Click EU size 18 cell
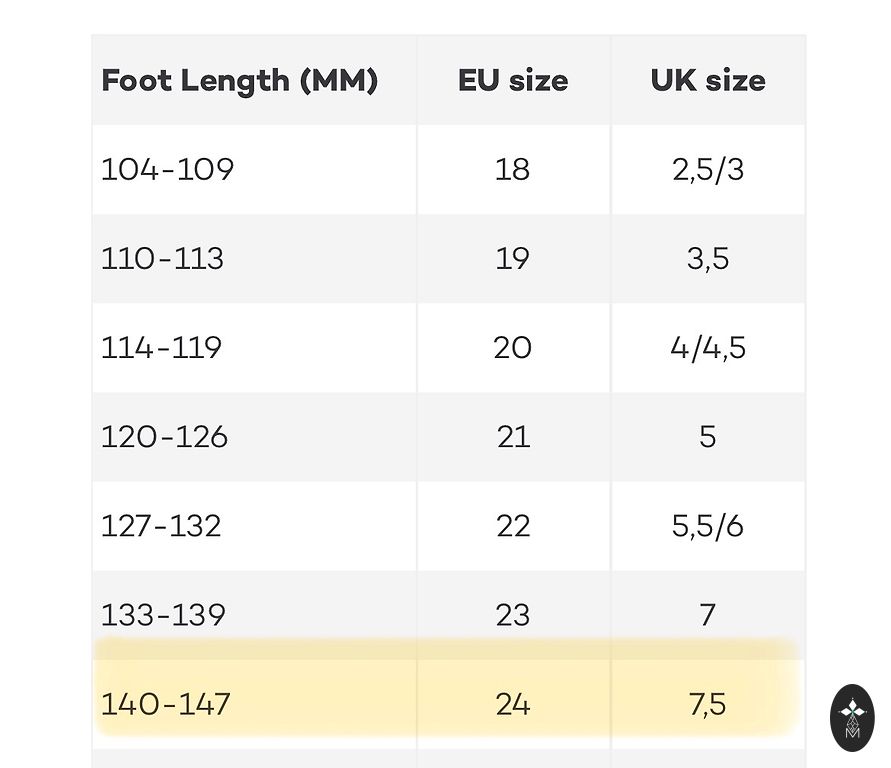Viewport: 891px width, 768px height. click(513, 170)
